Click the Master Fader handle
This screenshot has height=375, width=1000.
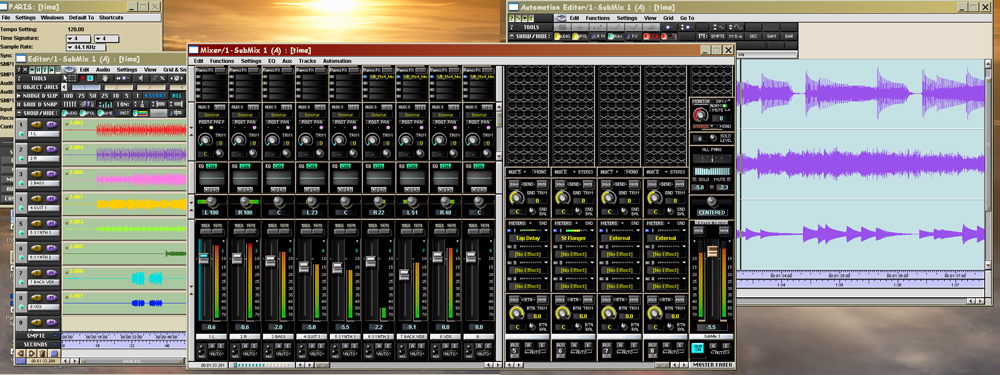point(712,251)
